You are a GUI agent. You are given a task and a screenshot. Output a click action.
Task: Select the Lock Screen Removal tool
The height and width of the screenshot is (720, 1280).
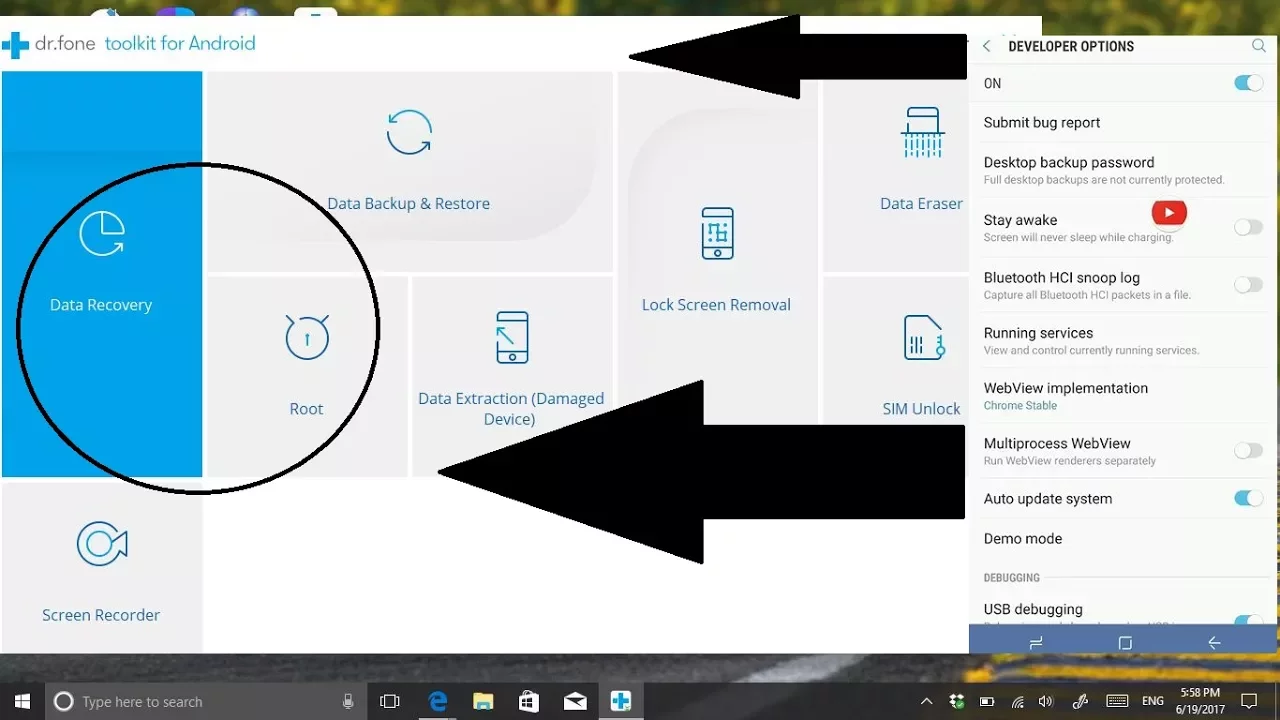717,273
